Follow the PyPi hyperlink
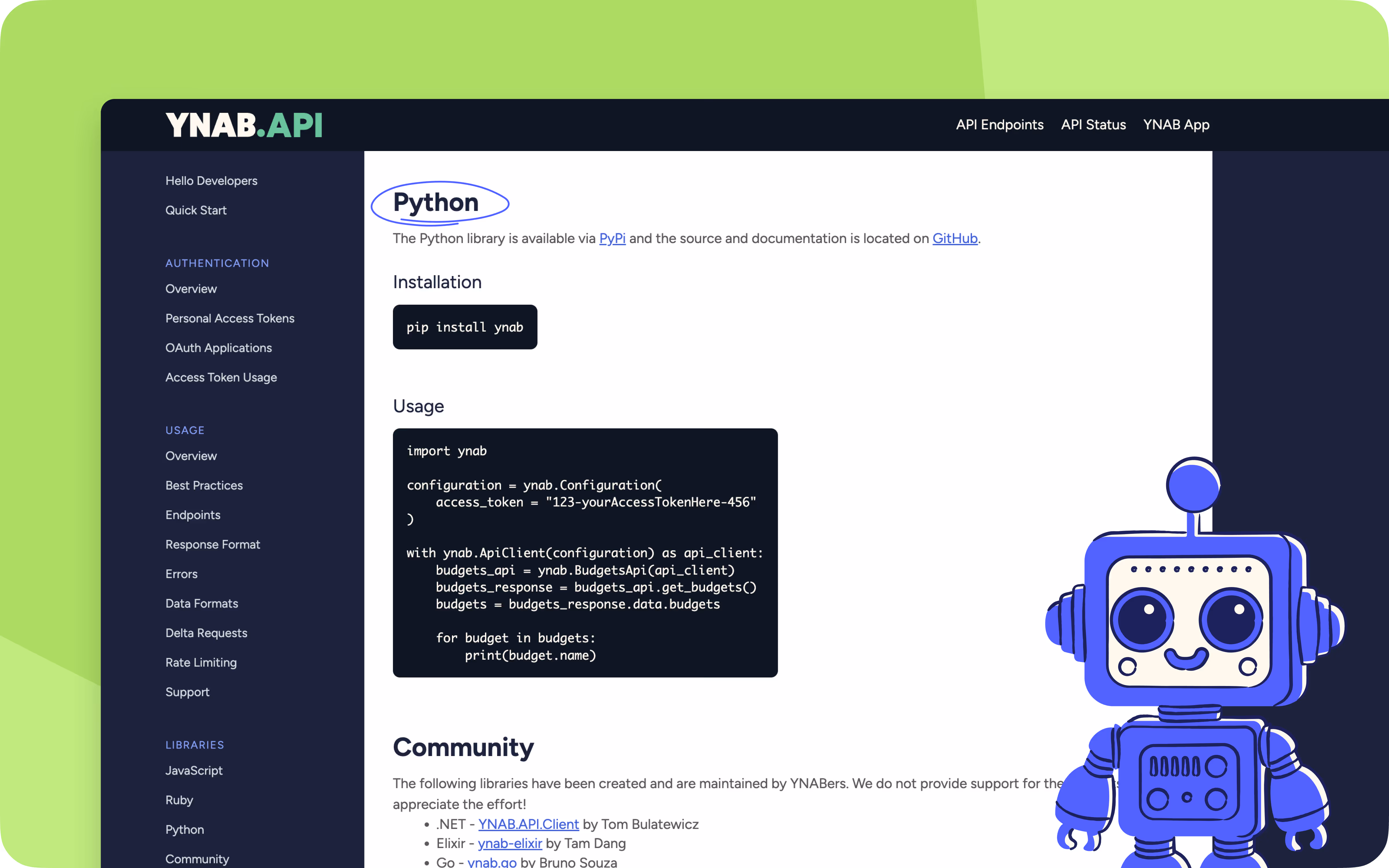Image resolution: width=1389 pixels, height=868 pixels. [x=612, y=238]
